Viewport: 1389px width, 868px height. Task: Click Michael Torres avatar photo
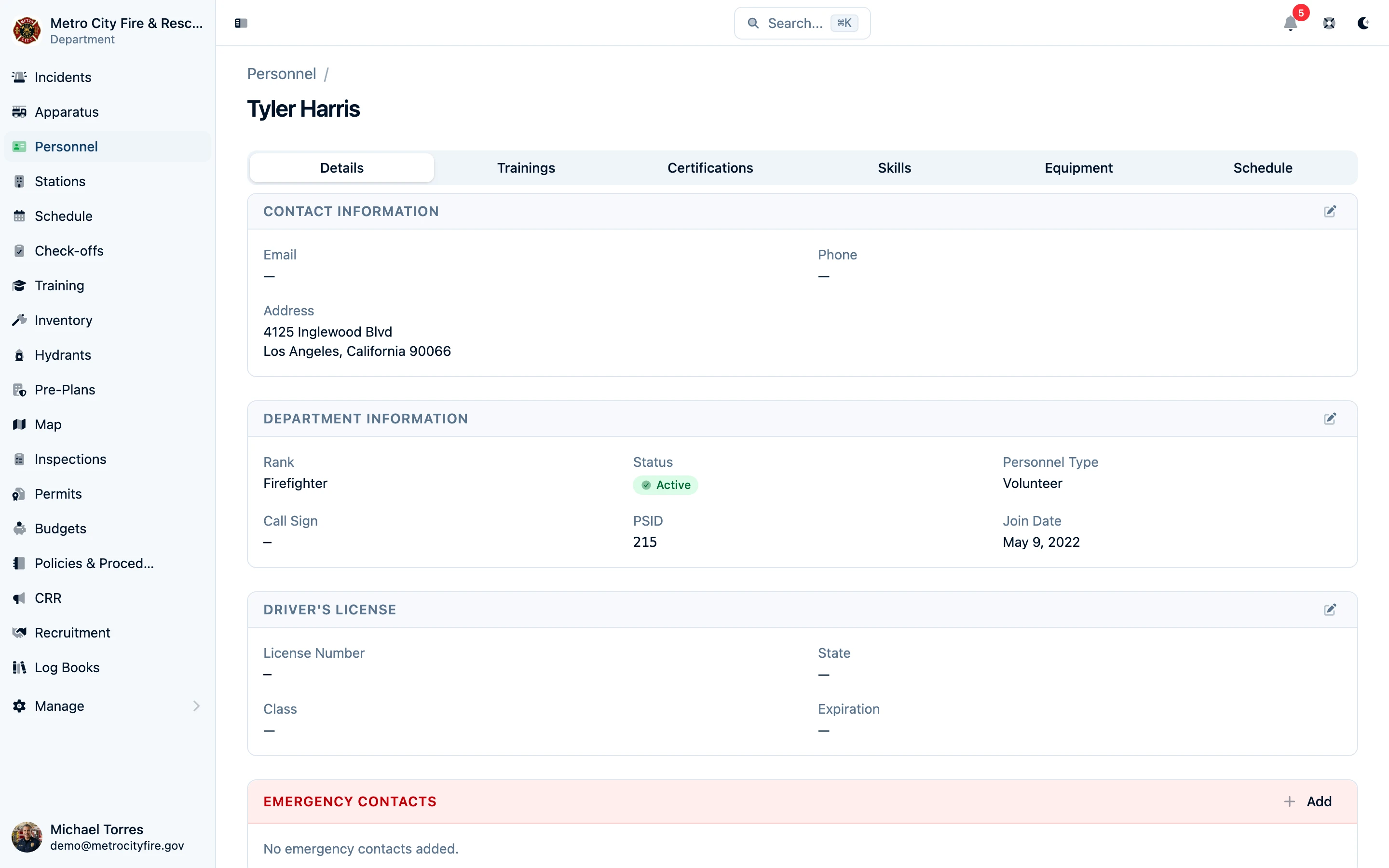pos(27,837)
